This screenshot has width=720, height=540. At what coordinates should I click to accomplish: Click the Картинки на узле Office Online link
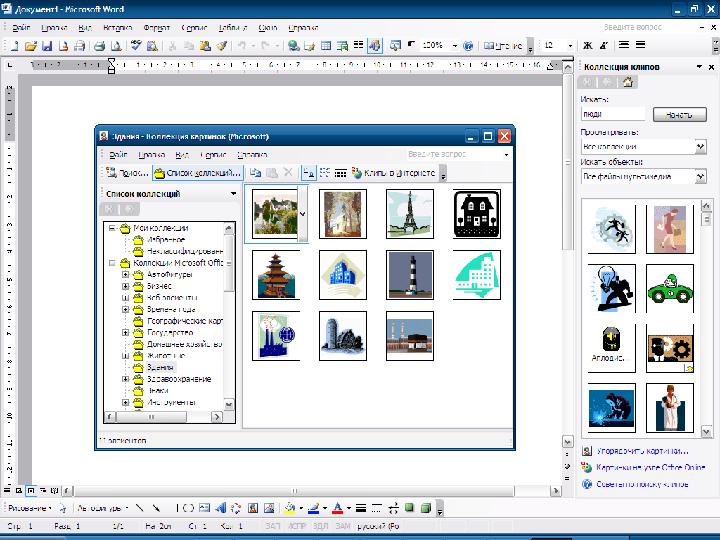point(650,468)
